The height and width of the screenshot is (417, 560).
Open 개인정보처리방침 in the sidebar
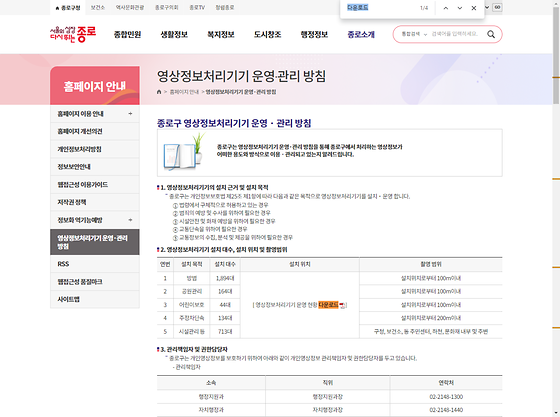point(95,149)
